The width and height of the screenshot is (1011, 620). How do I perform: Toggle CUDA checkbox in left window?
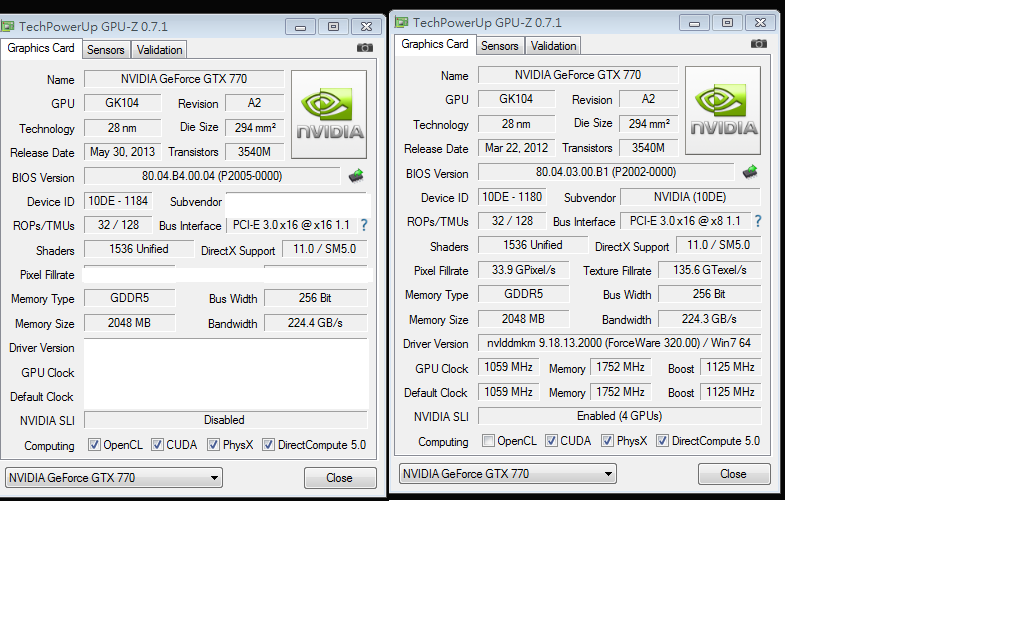pos(157,445)
